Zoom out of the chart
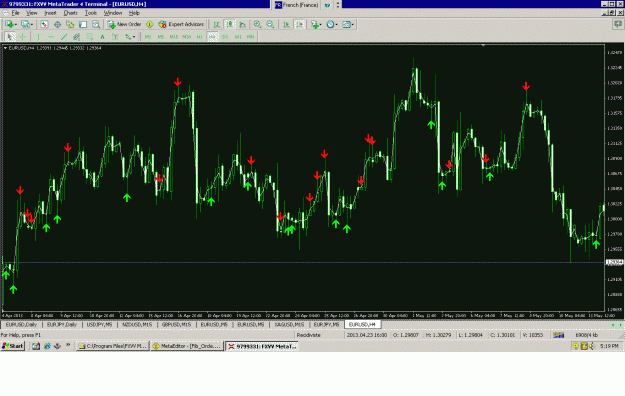 tap(270, 24)
